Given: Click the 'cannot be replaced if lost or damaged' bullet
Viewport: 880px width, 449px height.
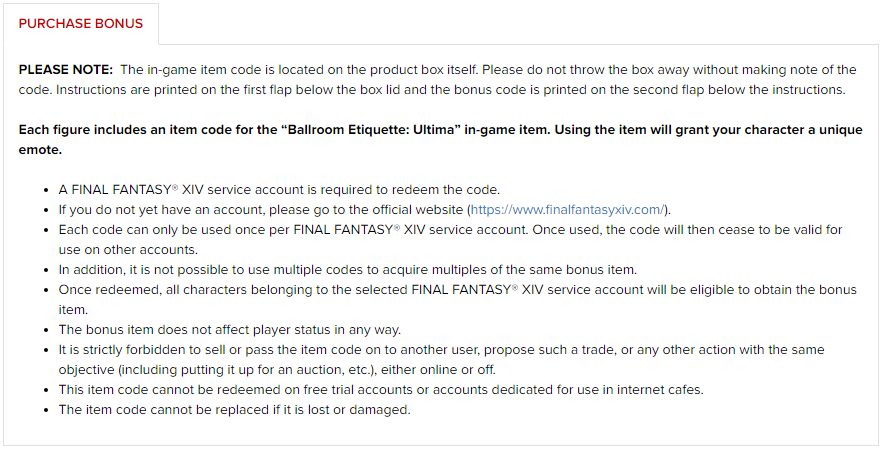Looking at the screenshot, I should click(x=235, y=410).
